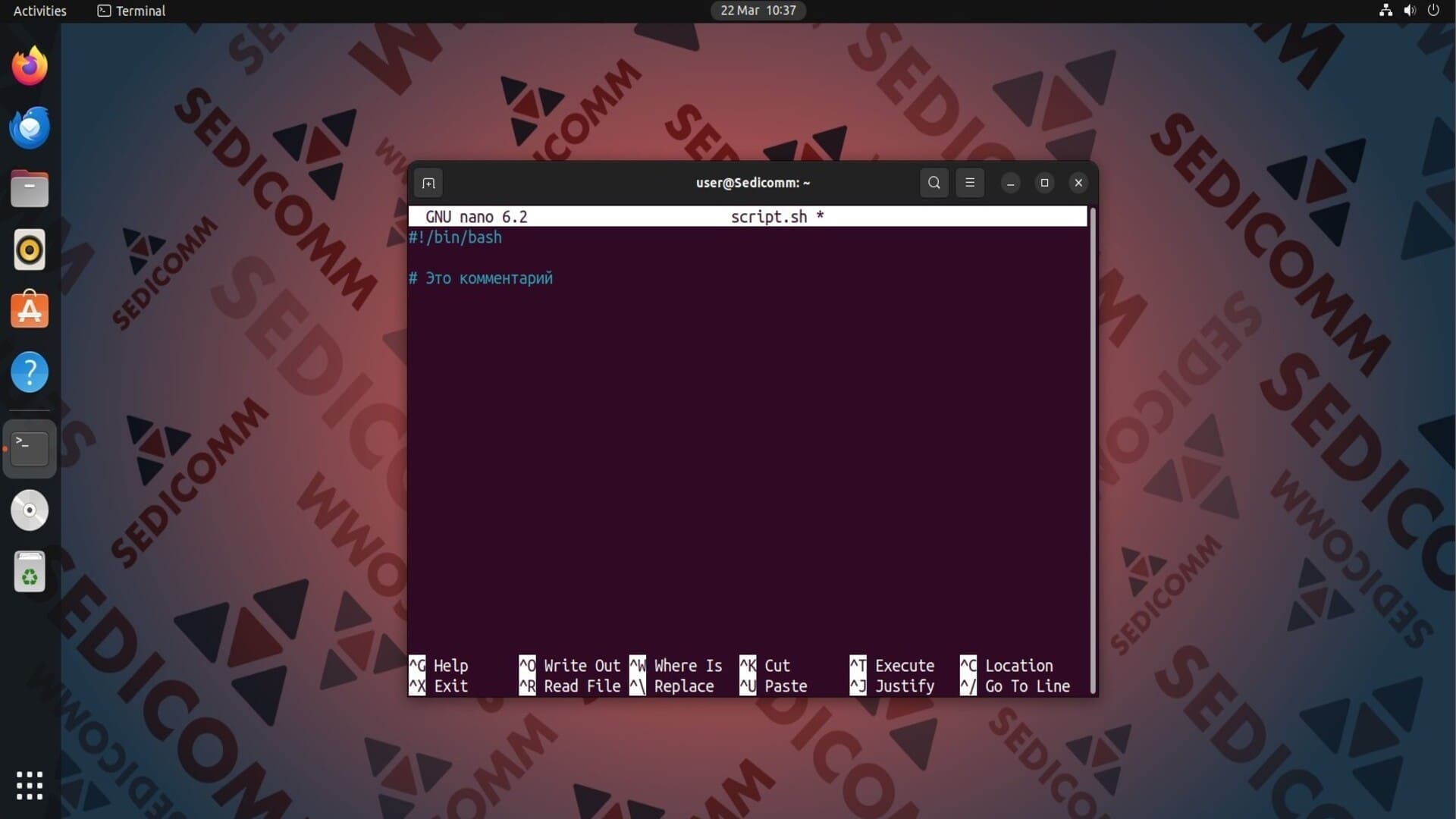Launch Firefox from the dock
Viewport: 1456px width, 819px height.
pyautogui.click(x=30, y=66)
